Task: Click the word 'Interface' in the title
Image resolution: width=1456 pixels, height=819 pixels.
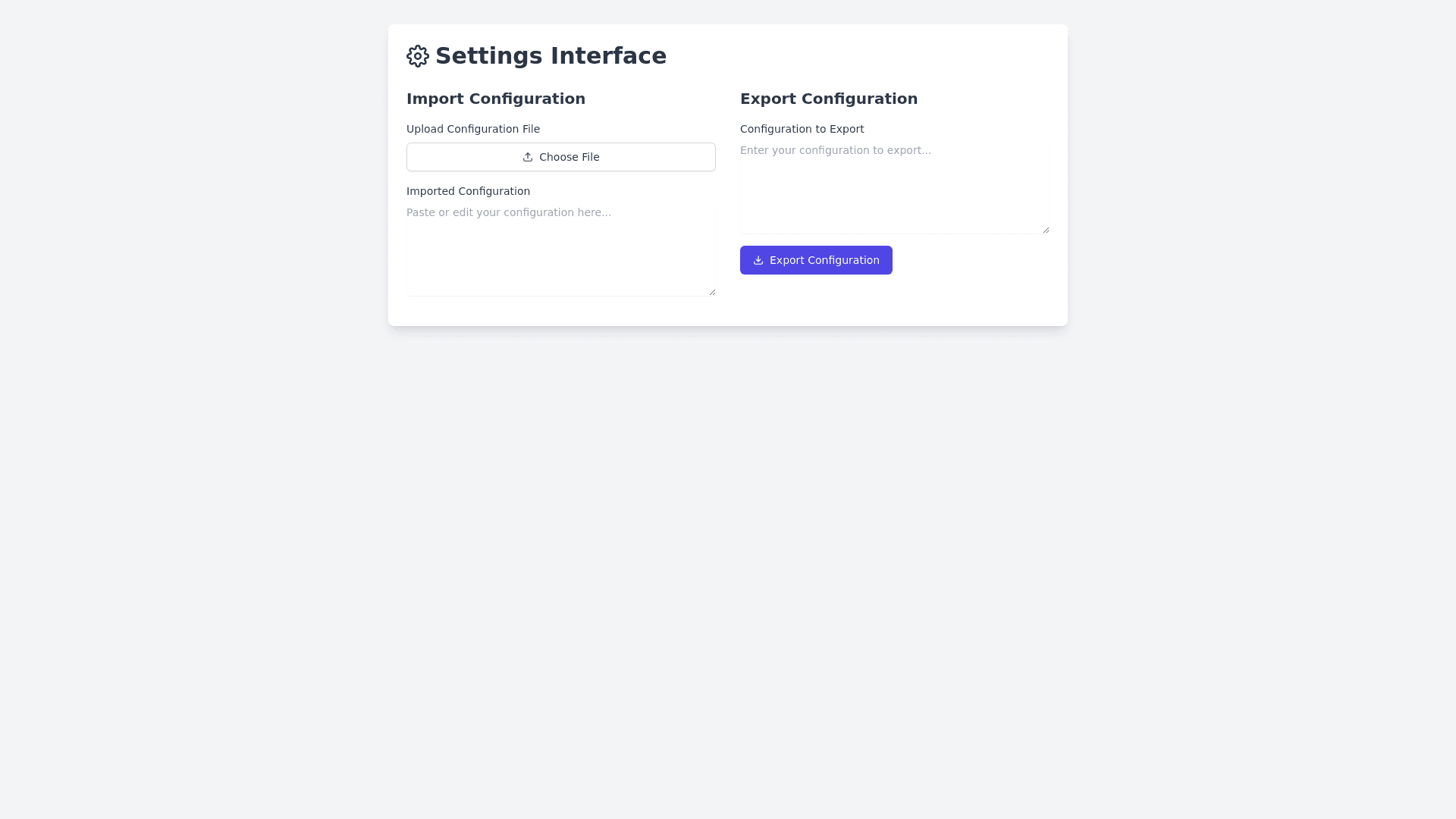Action: point(608,56)
